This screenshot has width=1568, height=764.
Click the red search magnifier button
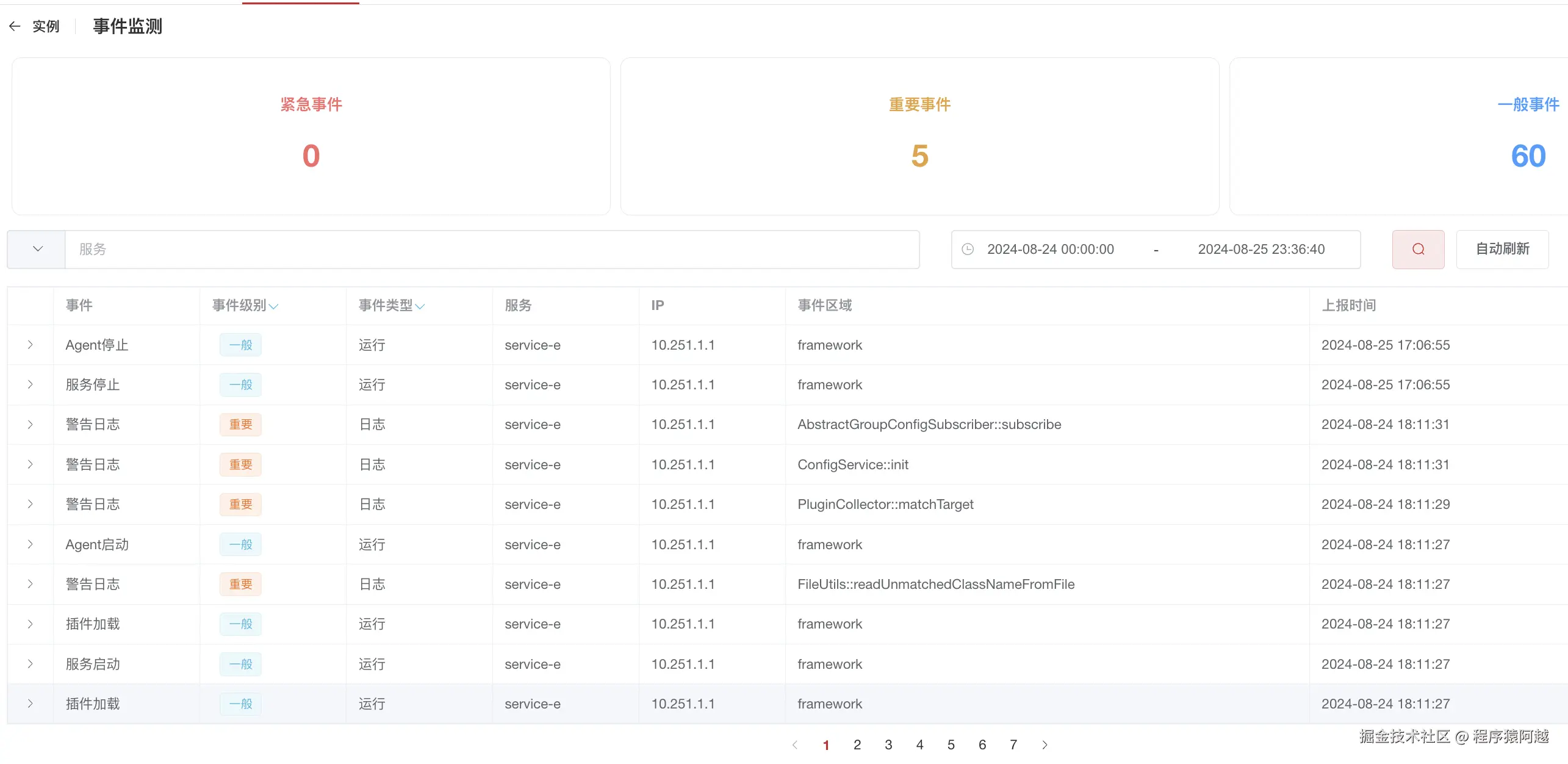pyautogui.click(x=1418, y=249)
